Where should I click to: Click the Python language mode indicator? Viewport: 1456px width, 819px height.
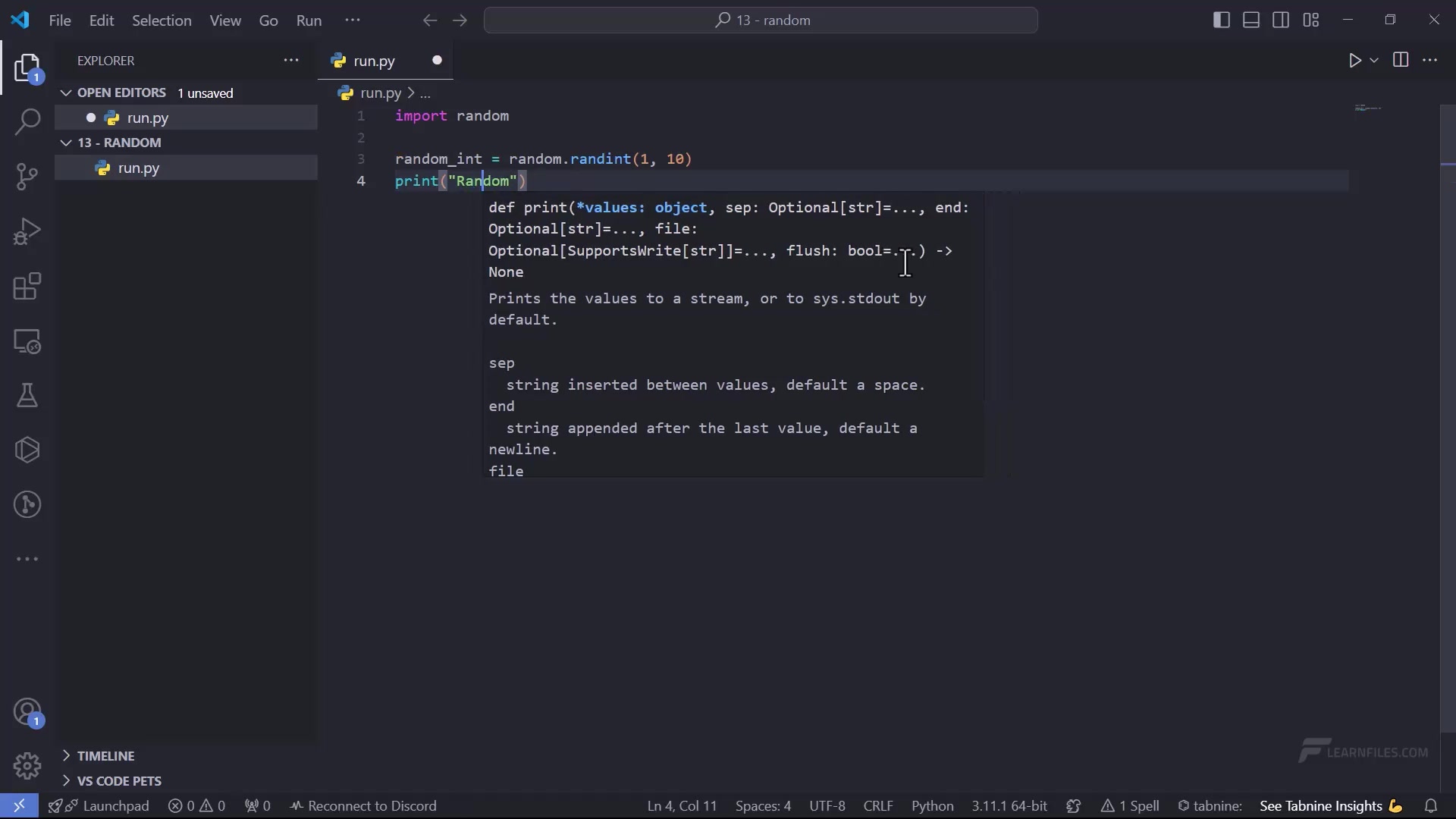(x=932, y=806)
